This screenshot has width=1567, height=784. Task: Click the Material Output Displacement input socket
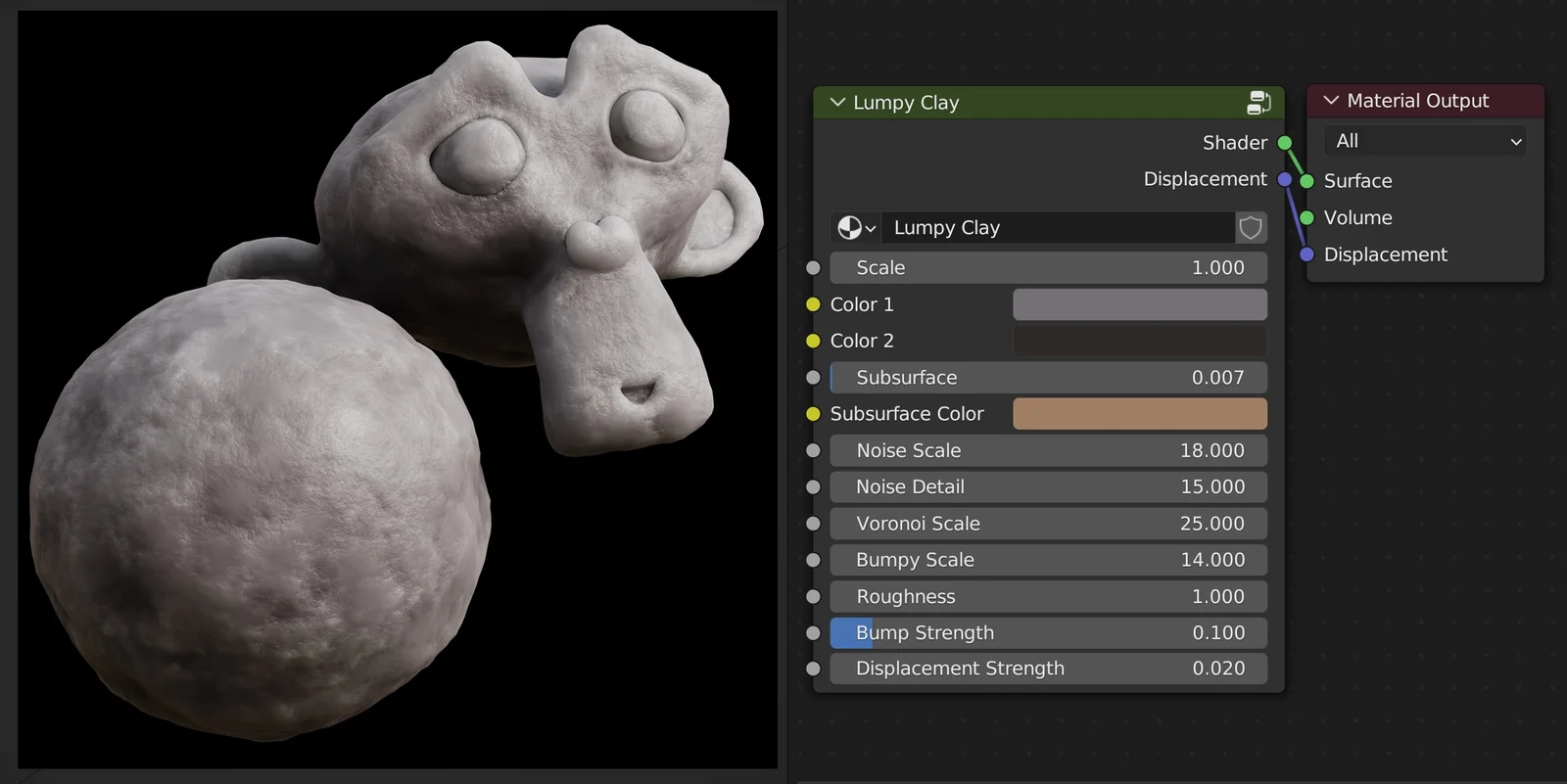[x=1306, y=254]
